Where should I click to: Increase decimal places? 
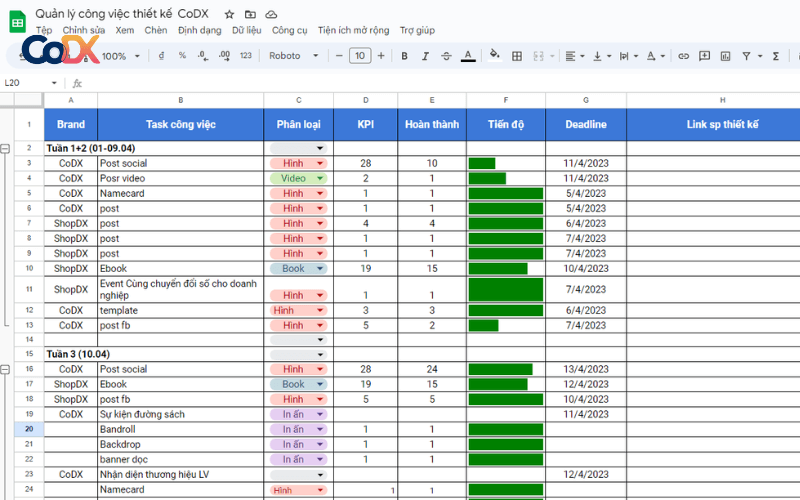click(224, 56)
